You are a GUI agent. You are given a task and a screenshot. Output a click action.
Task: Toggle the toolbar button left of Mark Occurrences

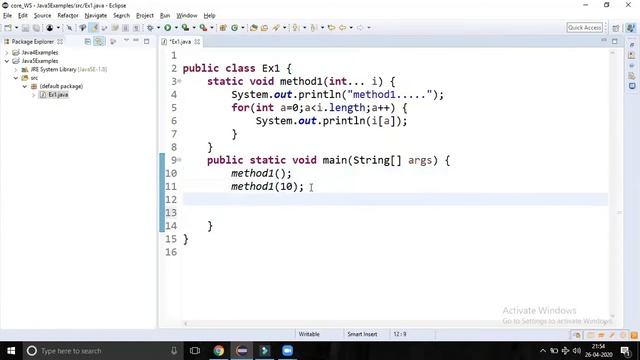83,28
